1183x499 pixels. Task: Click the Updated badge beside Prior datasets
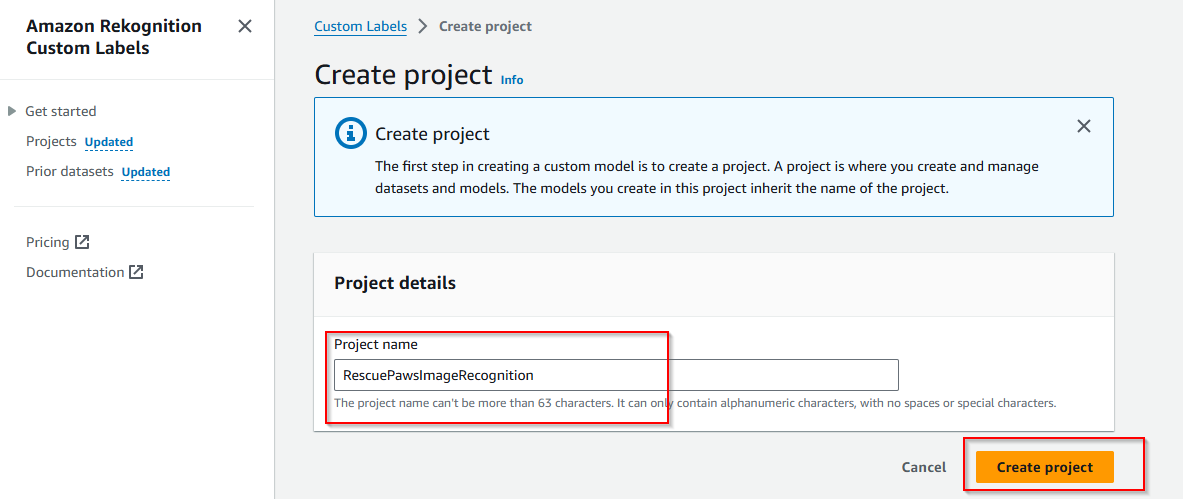coord(146,172)
